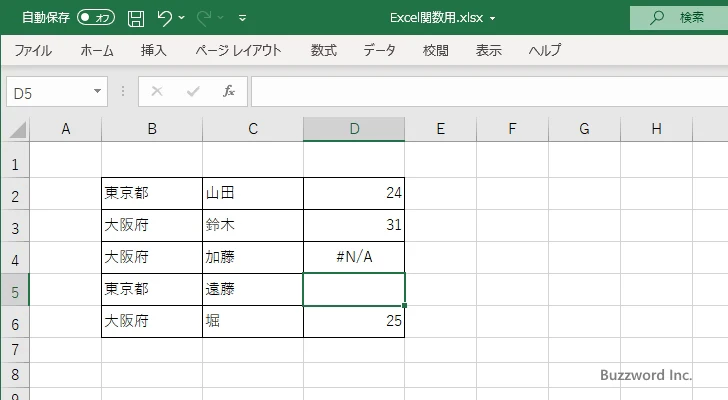Viewport: 728px width, 400px height.
Task: Switch to the 校閲 tab
Action: tap(436, 50)
